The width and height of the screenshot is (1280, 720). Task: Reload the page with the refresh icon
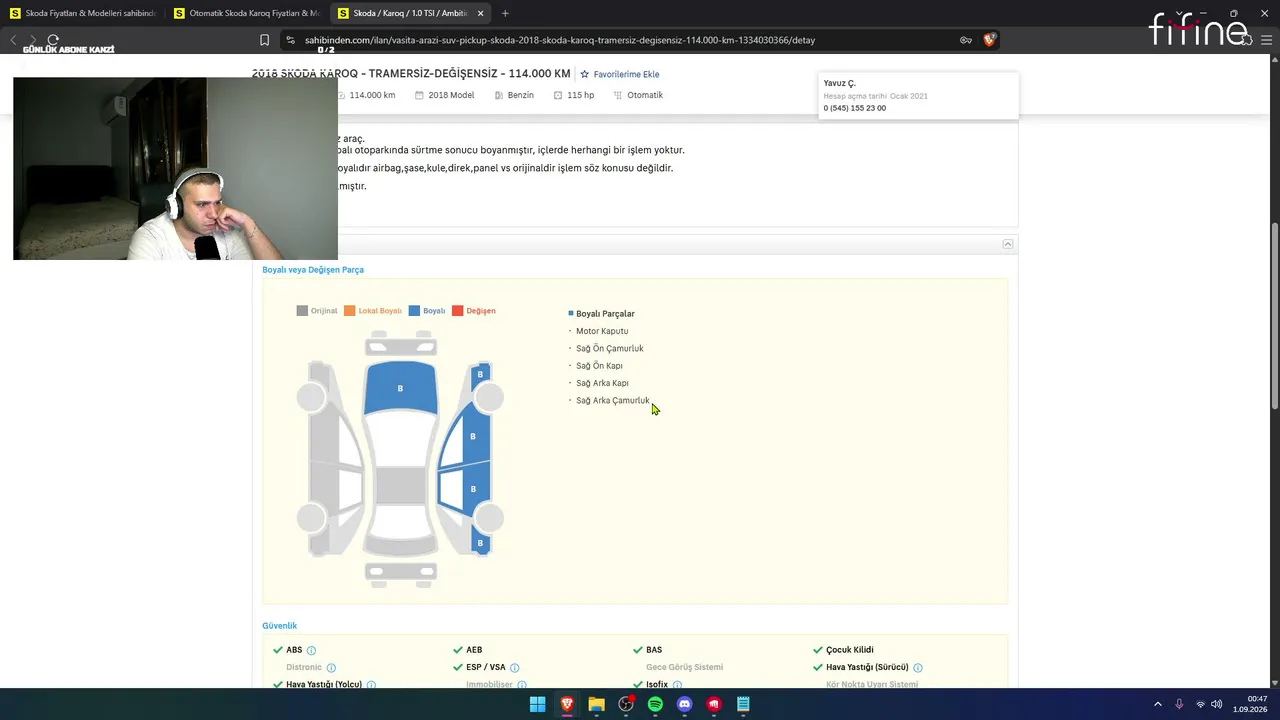coord(53,40)
